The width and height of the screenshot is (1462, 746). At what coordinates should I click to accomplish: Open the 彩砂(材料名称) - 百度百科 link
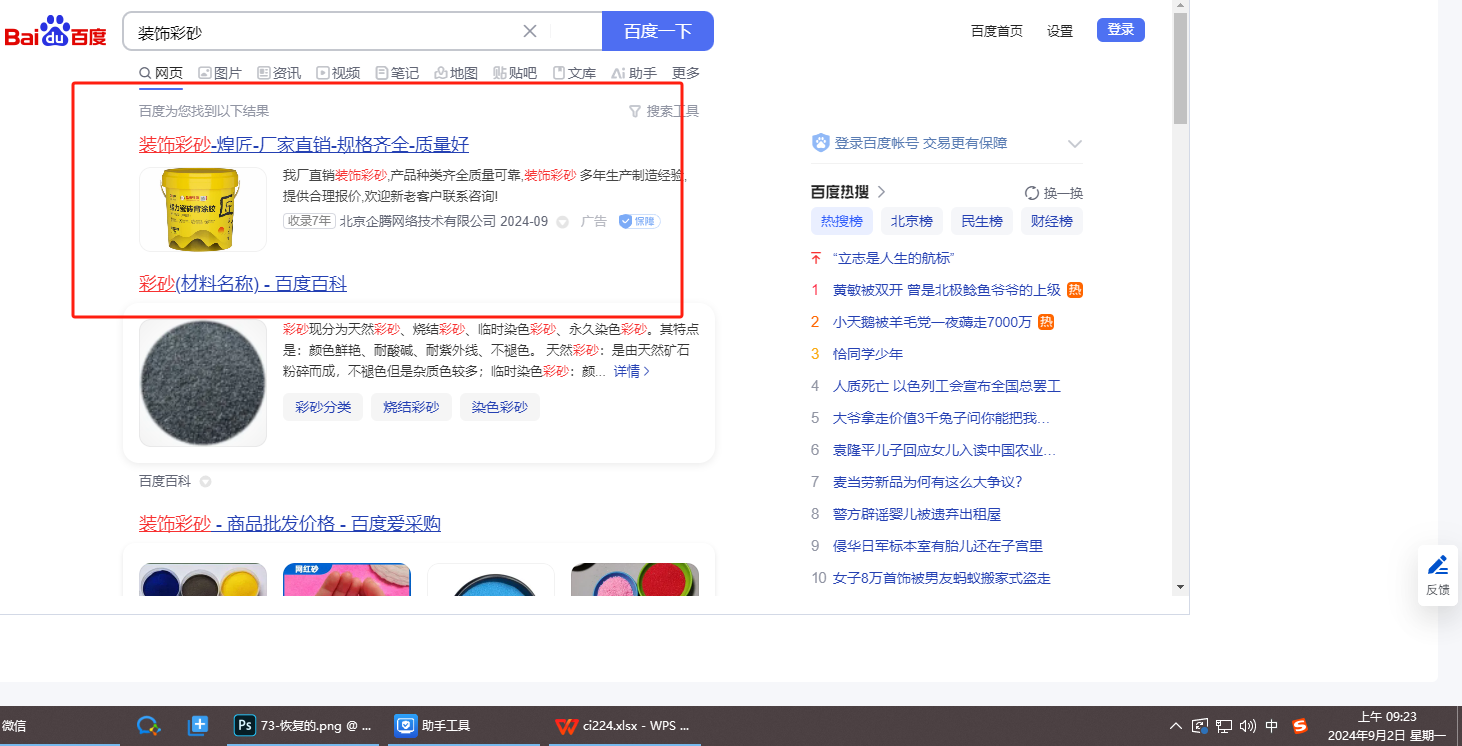[x=243, y=284]
